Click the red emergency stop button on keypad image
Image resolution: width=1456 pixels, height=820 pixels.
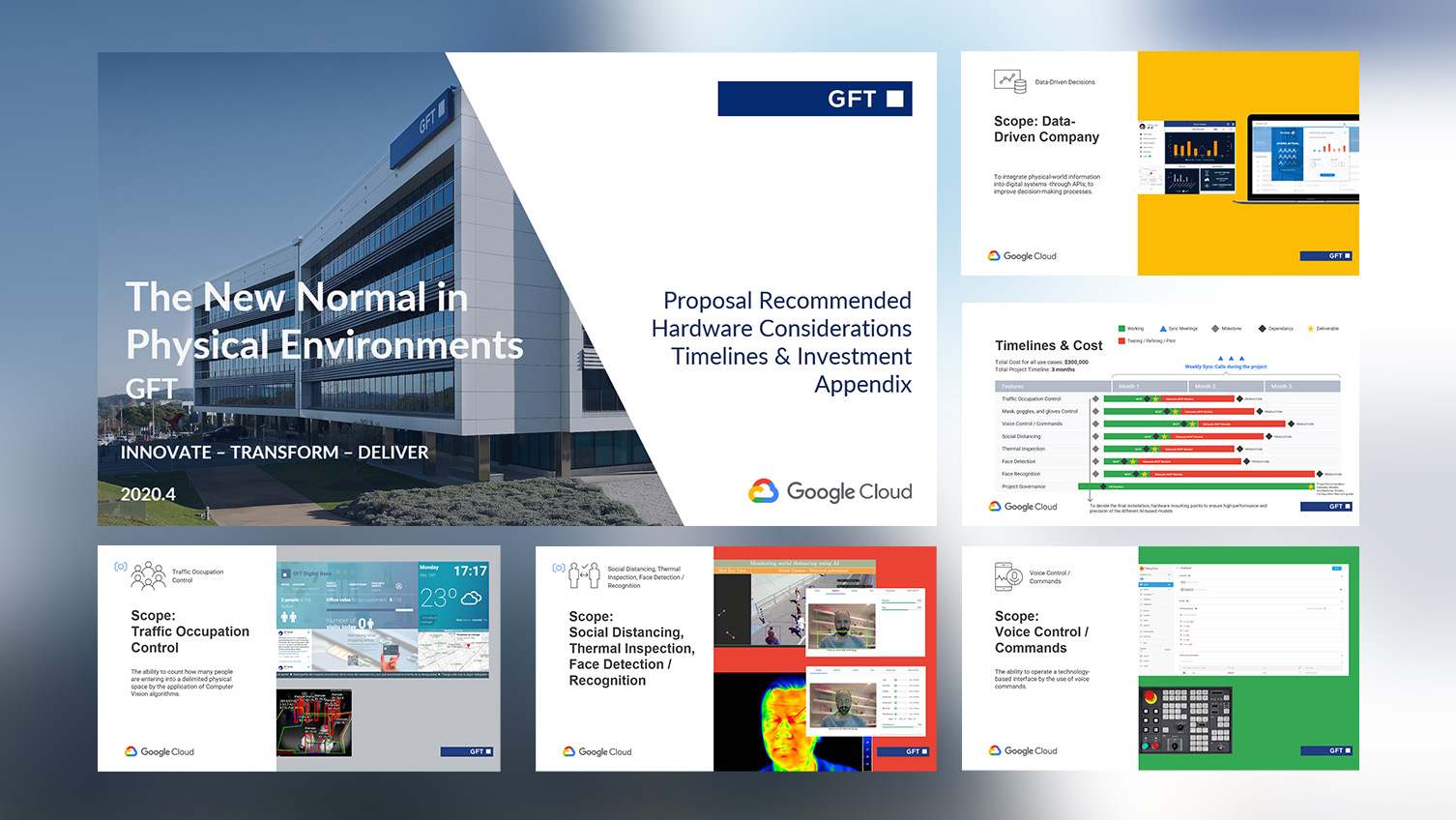1150,696
